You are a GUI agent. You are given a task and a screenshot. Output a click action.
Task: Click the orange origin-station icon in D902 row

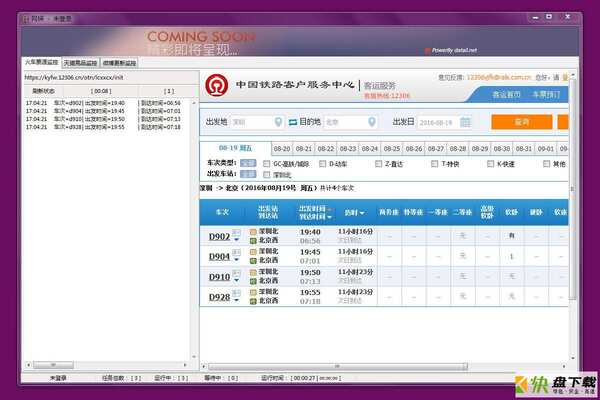[x=253, y=232]
